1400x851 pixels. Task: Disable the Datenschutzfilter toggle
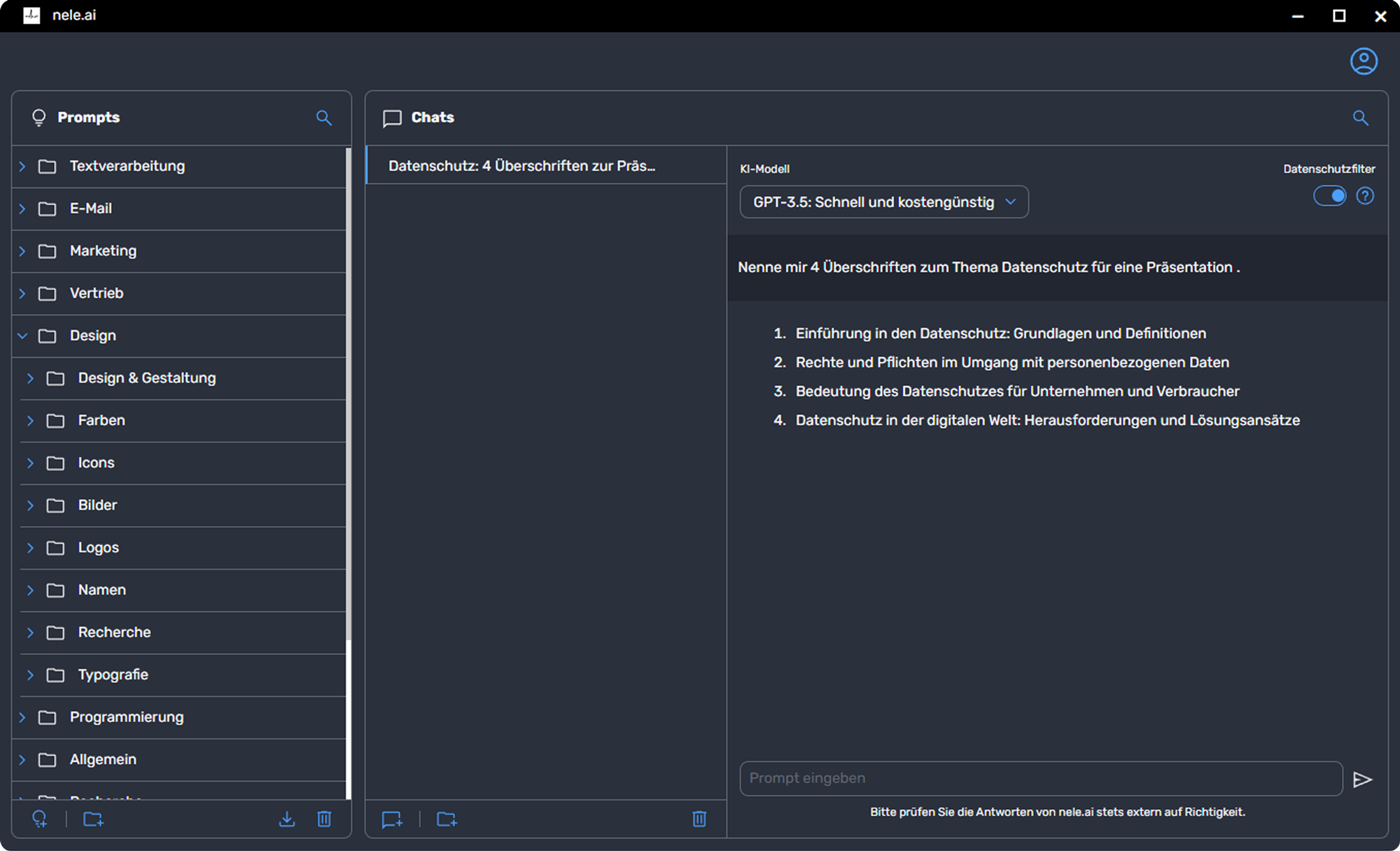coord(1329,196)
